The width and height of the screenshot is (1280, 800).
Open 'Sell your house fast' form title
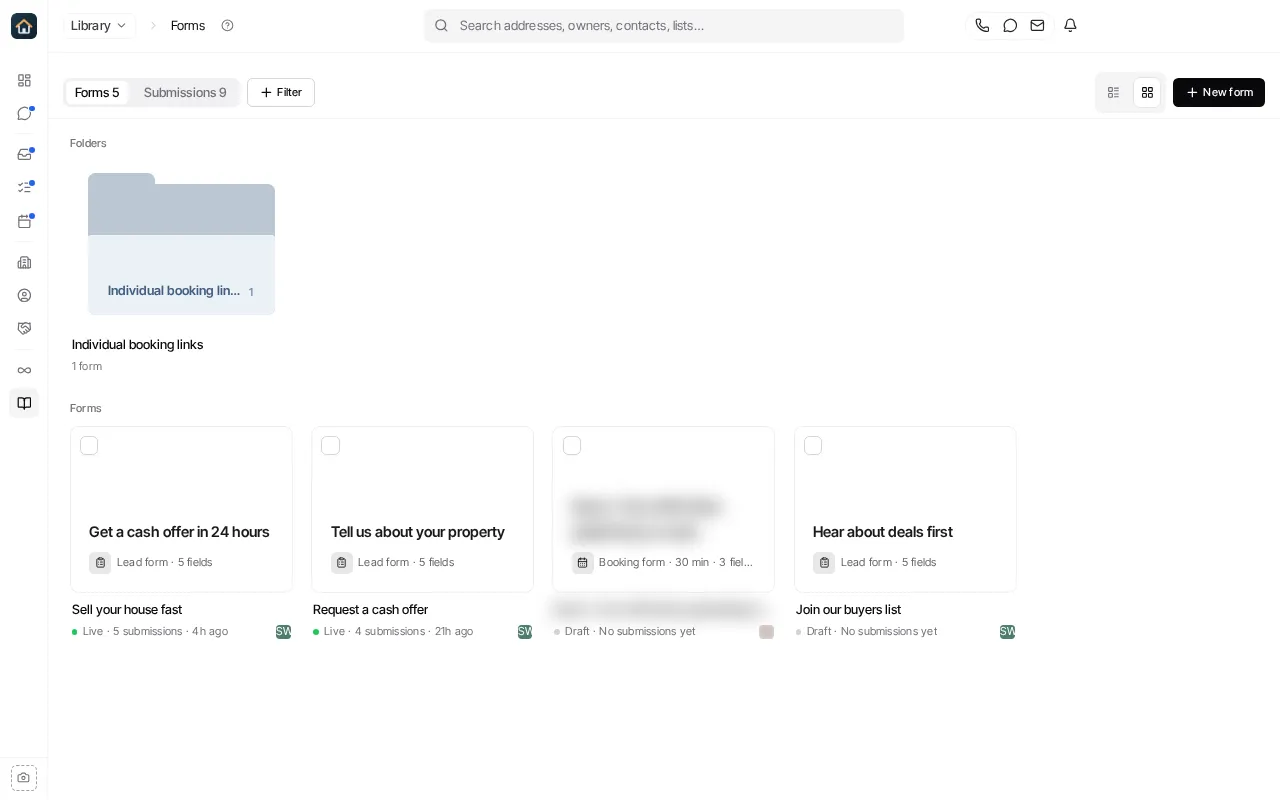pyautogui.click(x=127, y=609)
